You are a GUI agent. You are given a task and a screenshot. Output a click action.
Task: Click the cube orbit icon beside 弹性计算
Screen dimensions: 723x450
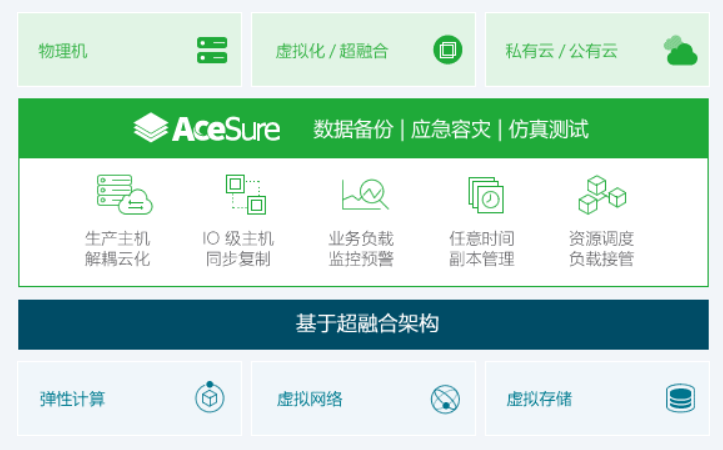pyautogui.click(x=210, y=397)
